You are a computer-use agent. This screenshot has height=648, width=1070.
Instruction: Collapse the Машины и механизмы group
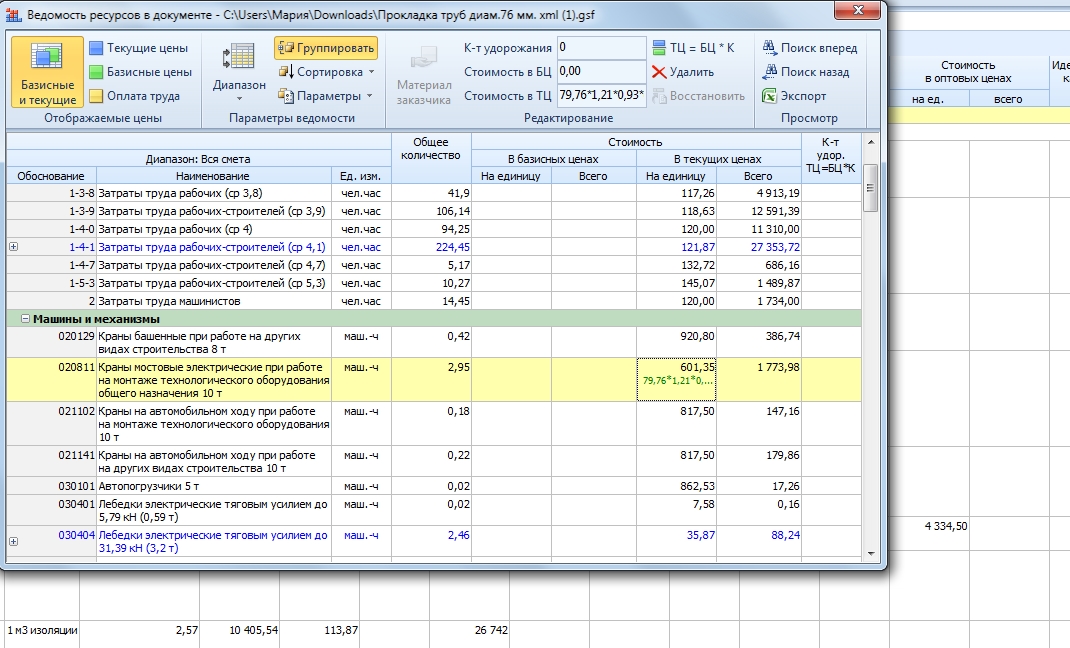(26, 319)
